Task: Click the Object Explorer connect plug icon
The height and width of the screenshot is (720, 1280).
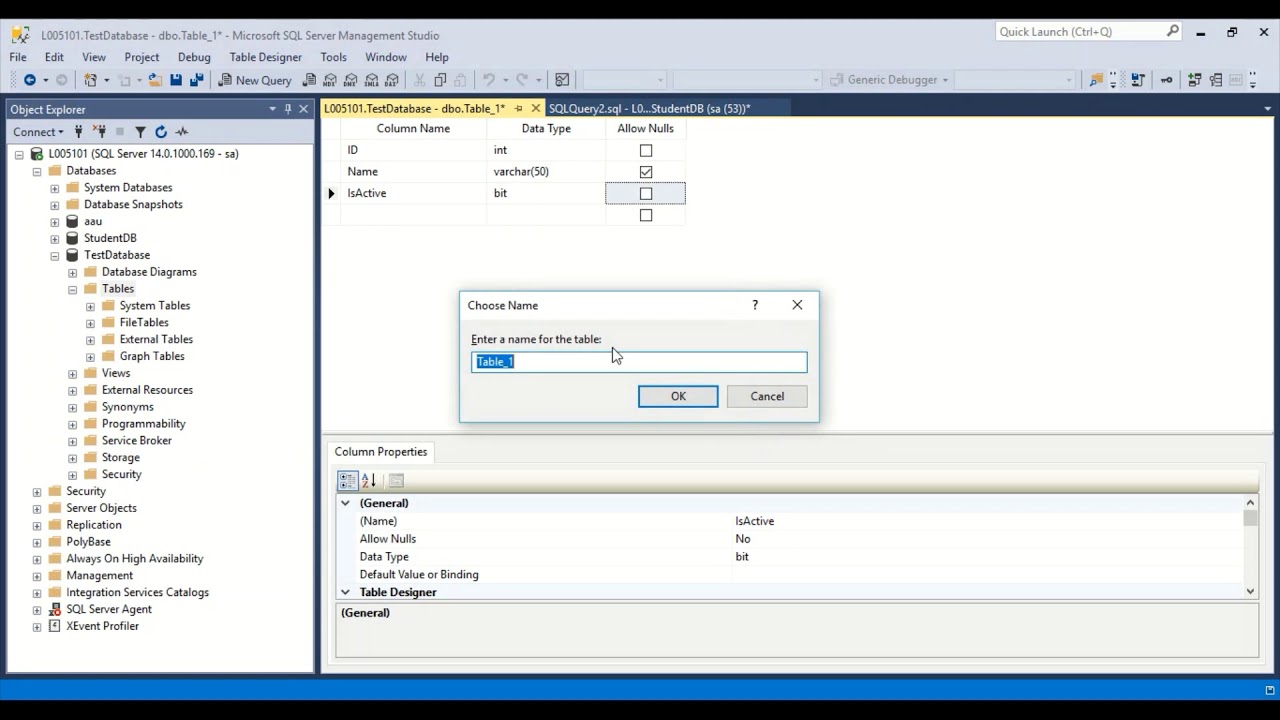Action: [78, 132]
